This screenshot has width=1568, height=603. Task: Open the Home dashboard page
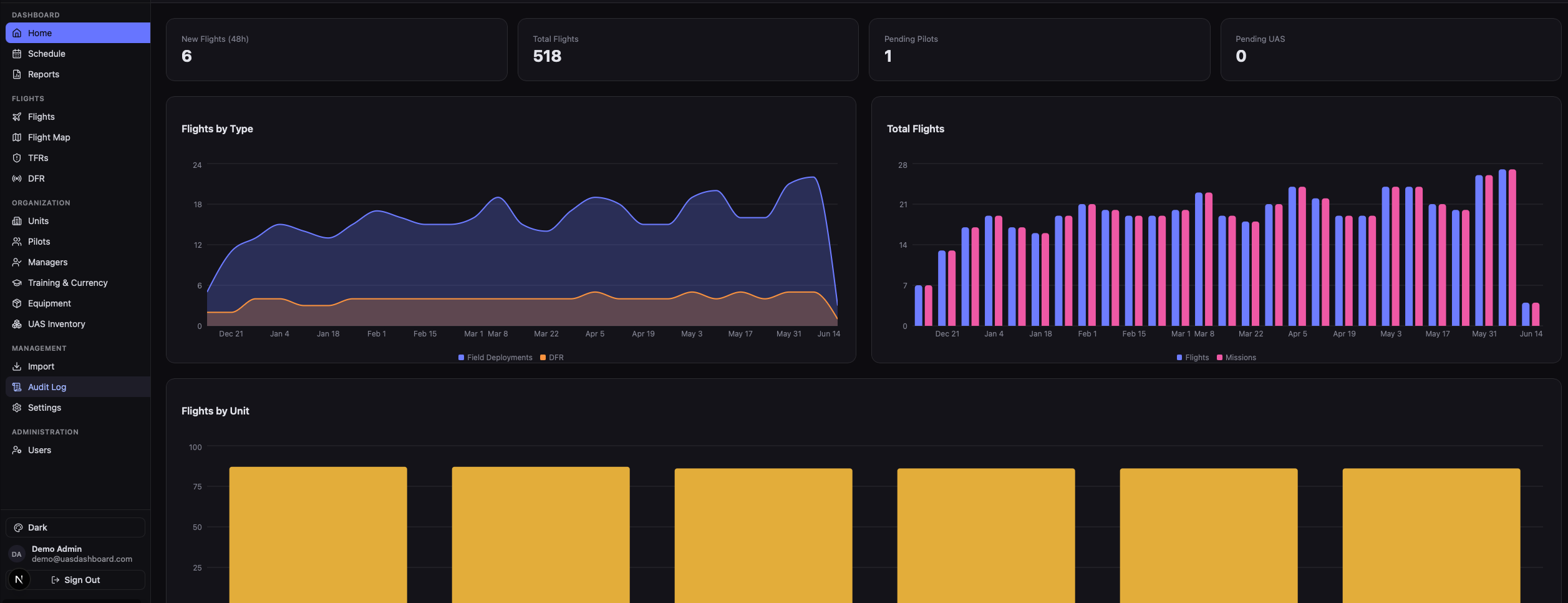(x=78, y=33)
